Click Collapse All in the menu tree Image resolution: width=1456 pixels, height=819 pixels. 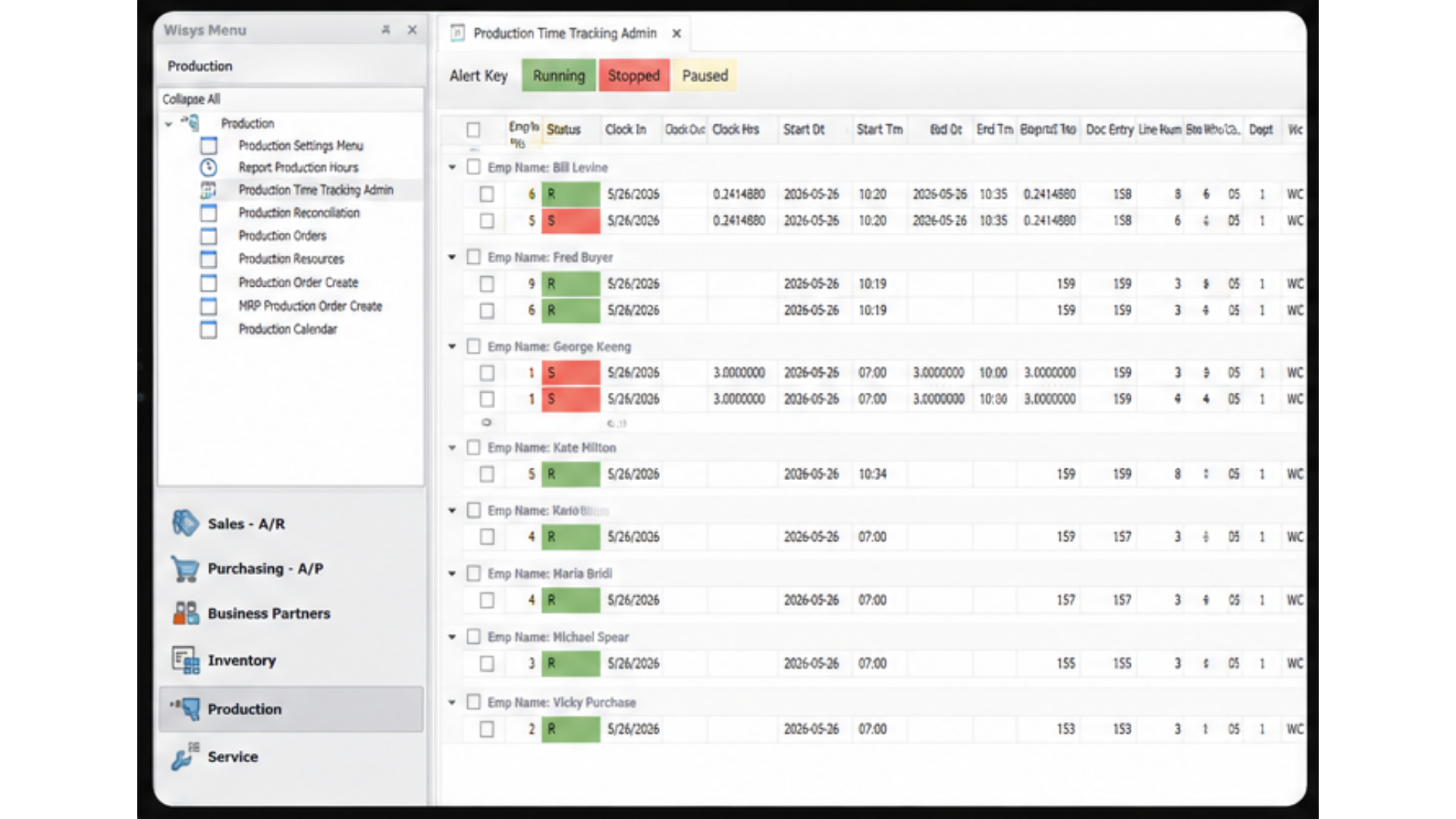[x=191, y=99]
